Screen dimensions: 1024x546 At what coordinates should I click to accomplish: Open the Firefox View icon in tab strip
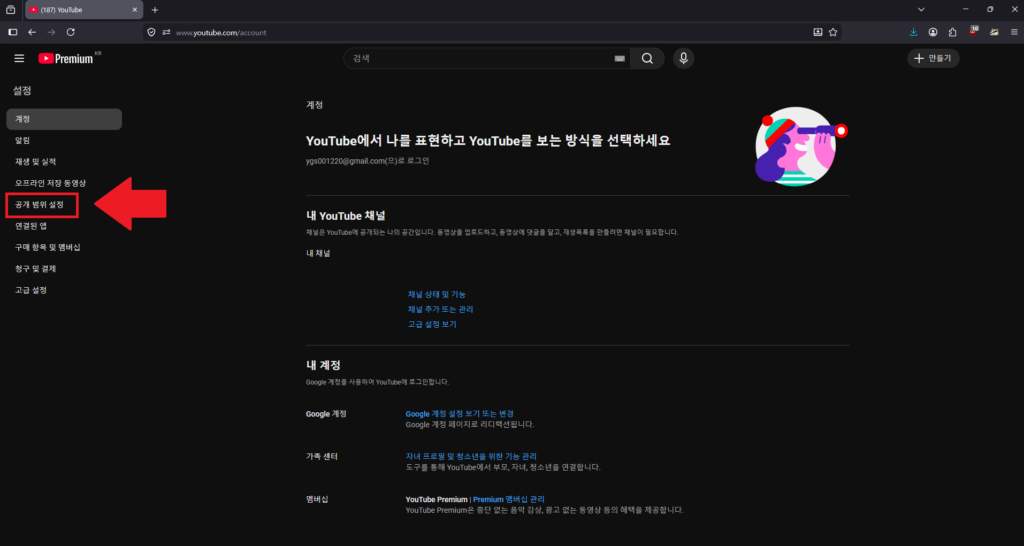[x=10, y=10]
